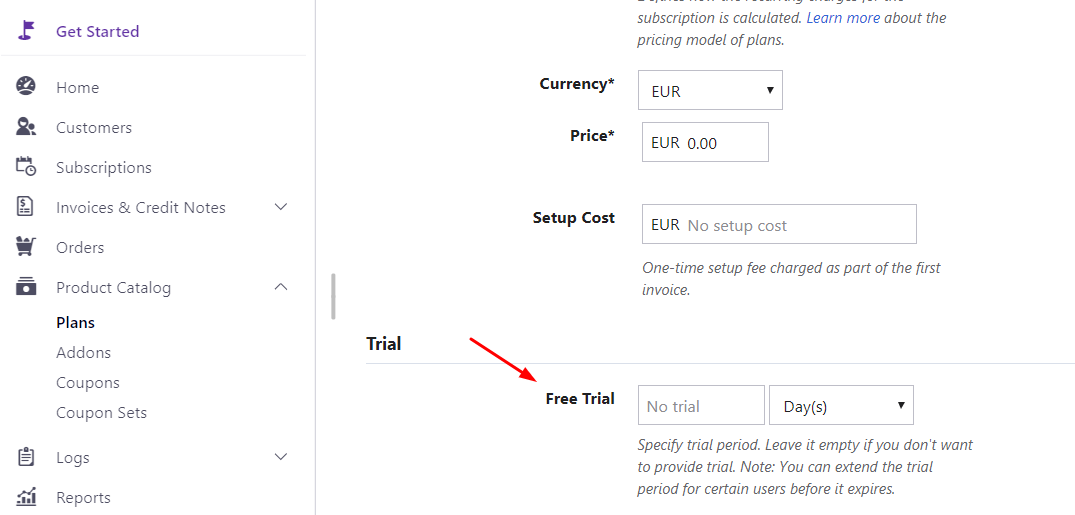Screen dimensions: 1075x515
Task: Open the Addons submenu item
Action: click(x=83, y=352)
